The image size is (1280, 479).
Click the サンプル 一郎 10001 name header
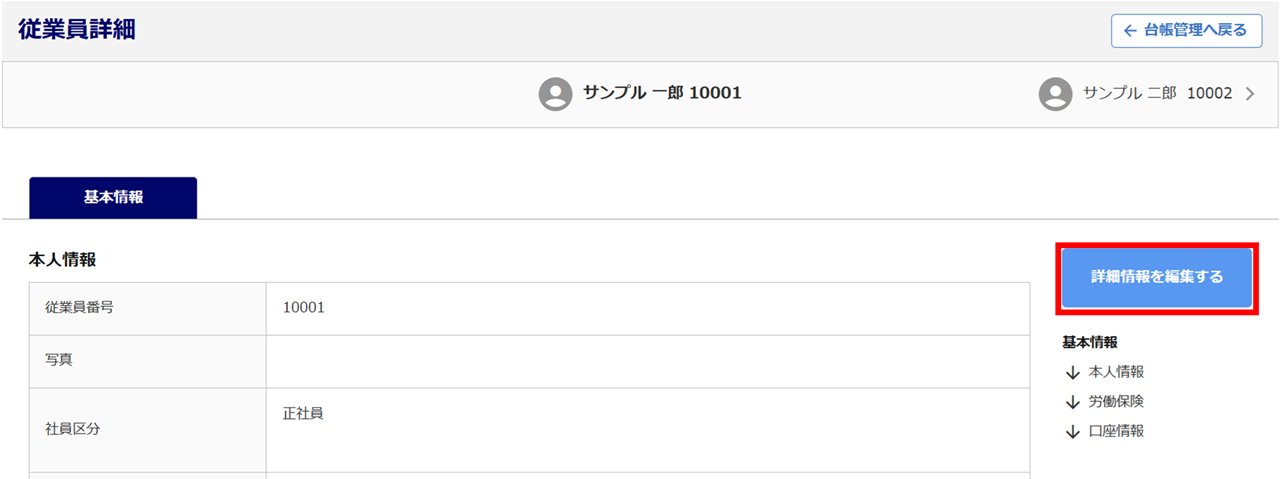coord(662,93)
